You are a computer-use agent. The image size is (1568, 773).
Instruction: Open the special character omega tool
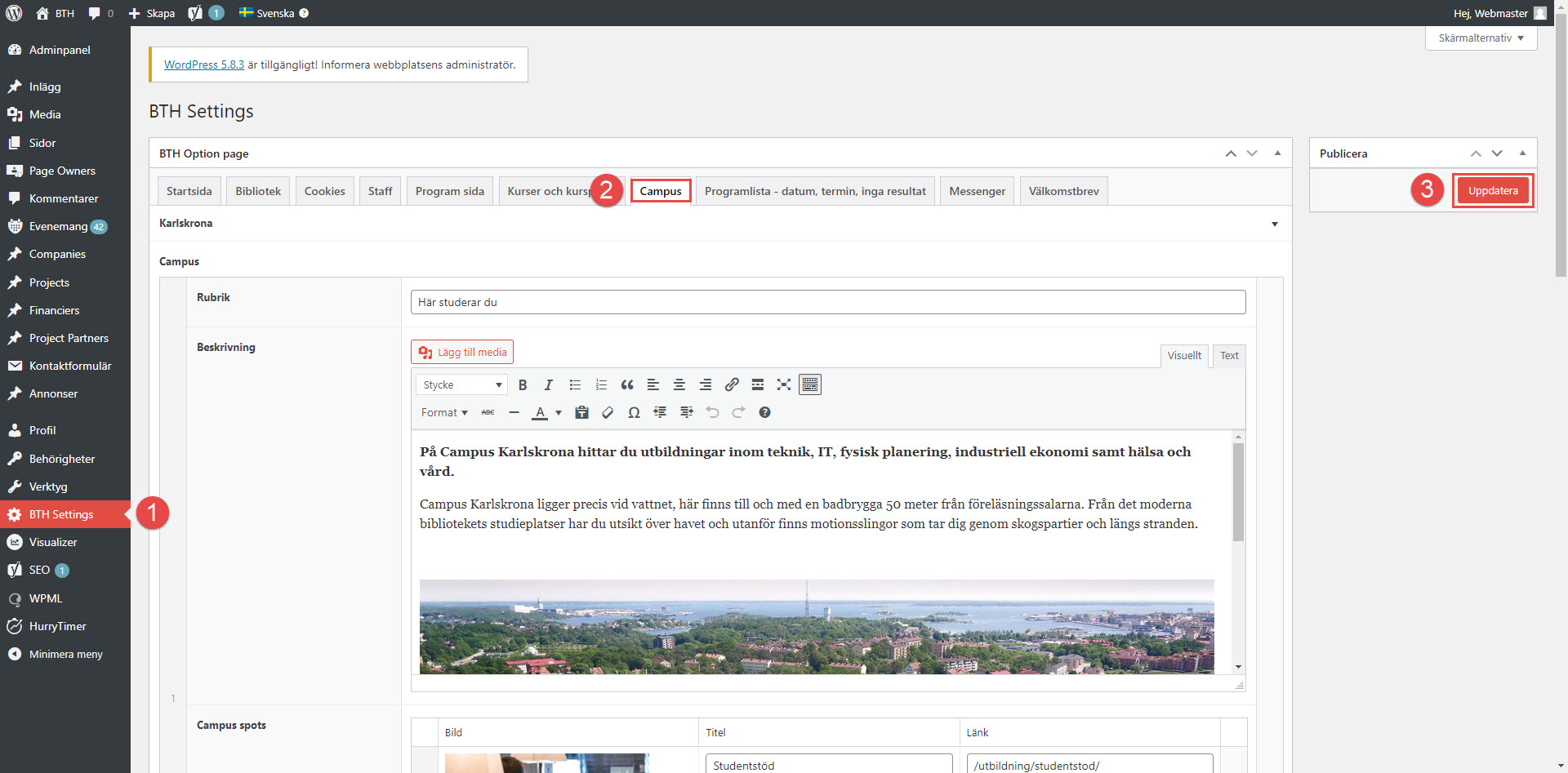point(634,412)
